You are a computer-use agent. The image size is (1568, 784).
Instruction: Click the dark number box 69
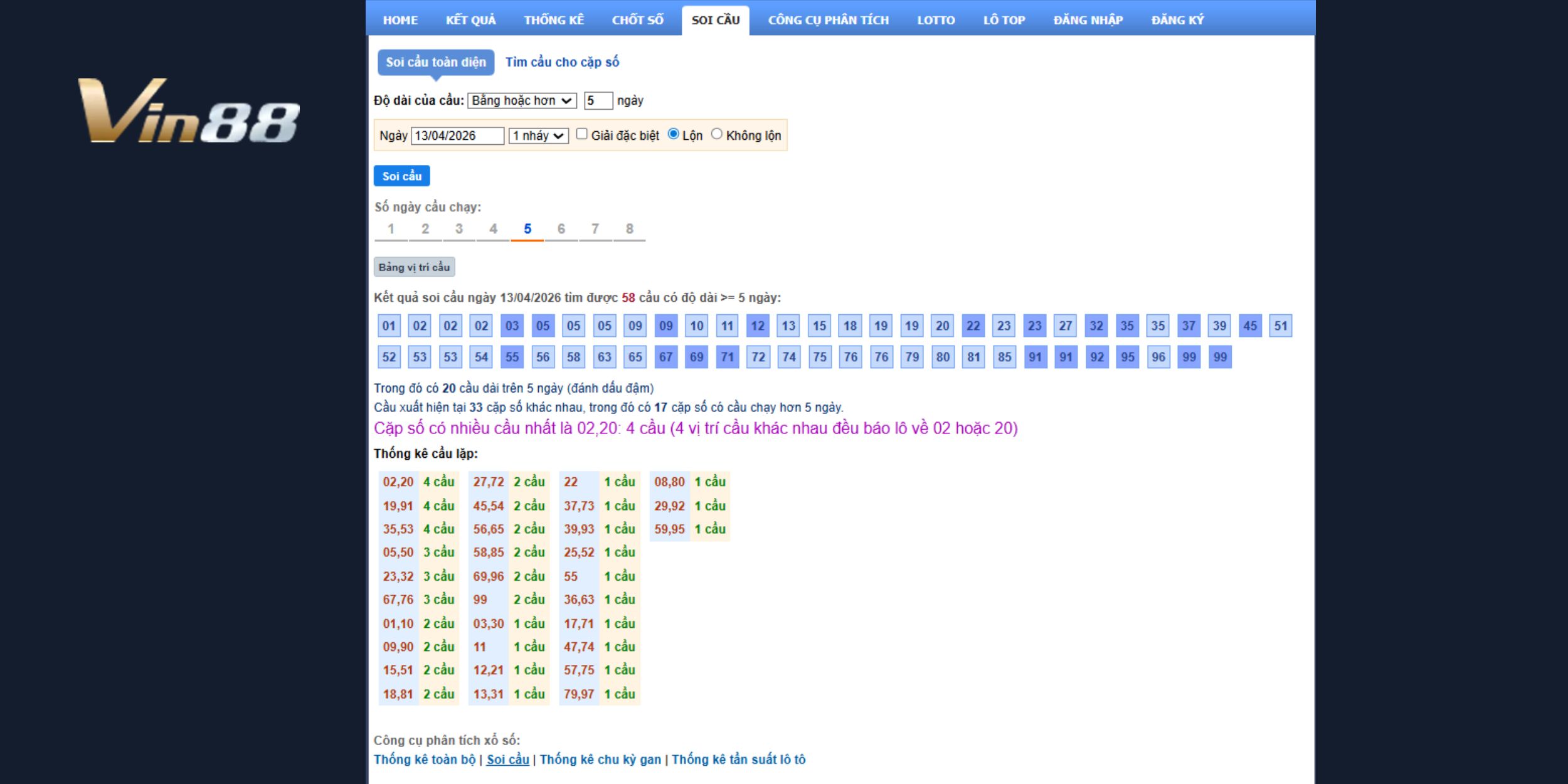coord(696,357)
